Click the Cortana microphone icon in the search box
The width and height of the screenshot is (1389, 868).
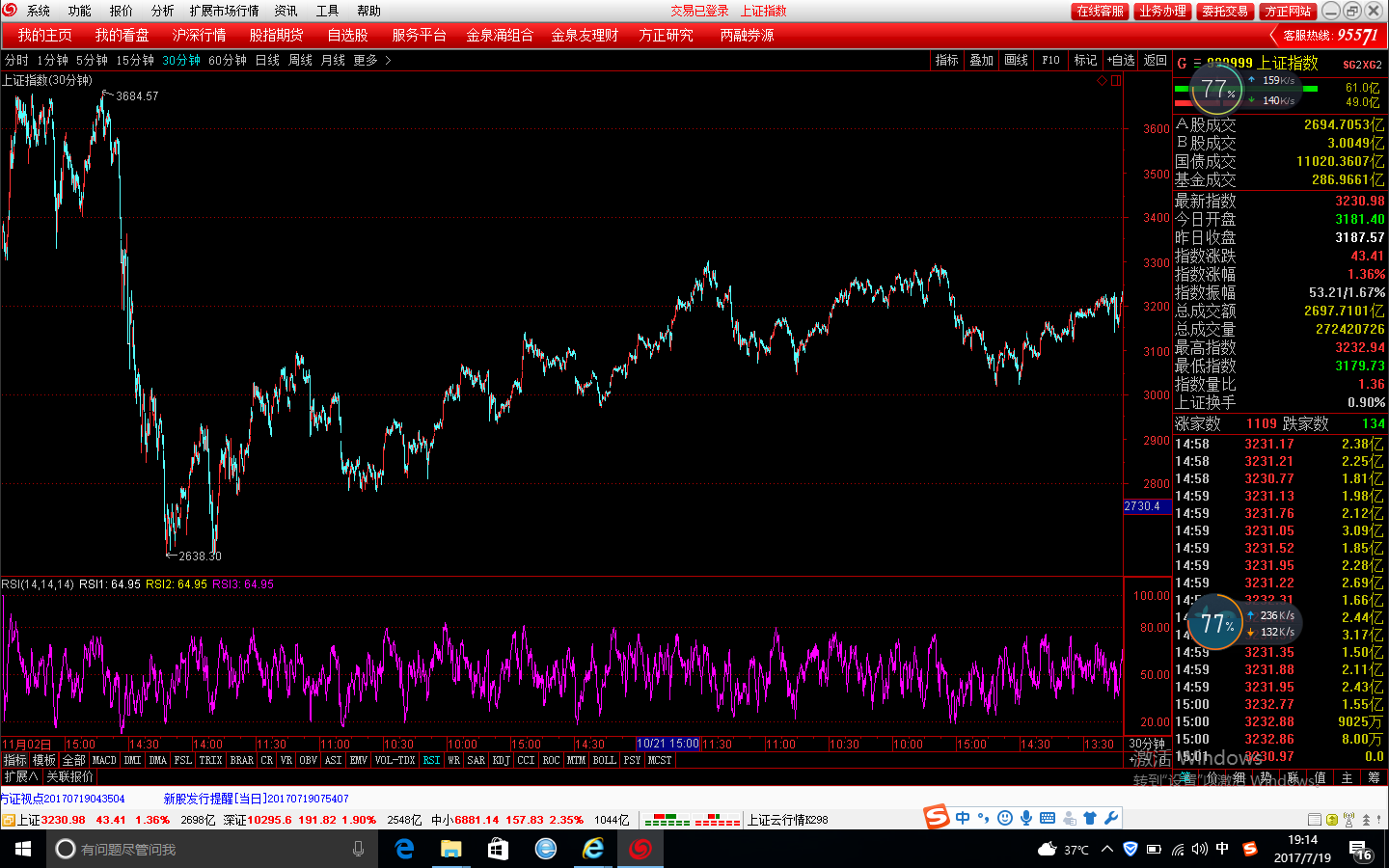(x=359, y=849)
